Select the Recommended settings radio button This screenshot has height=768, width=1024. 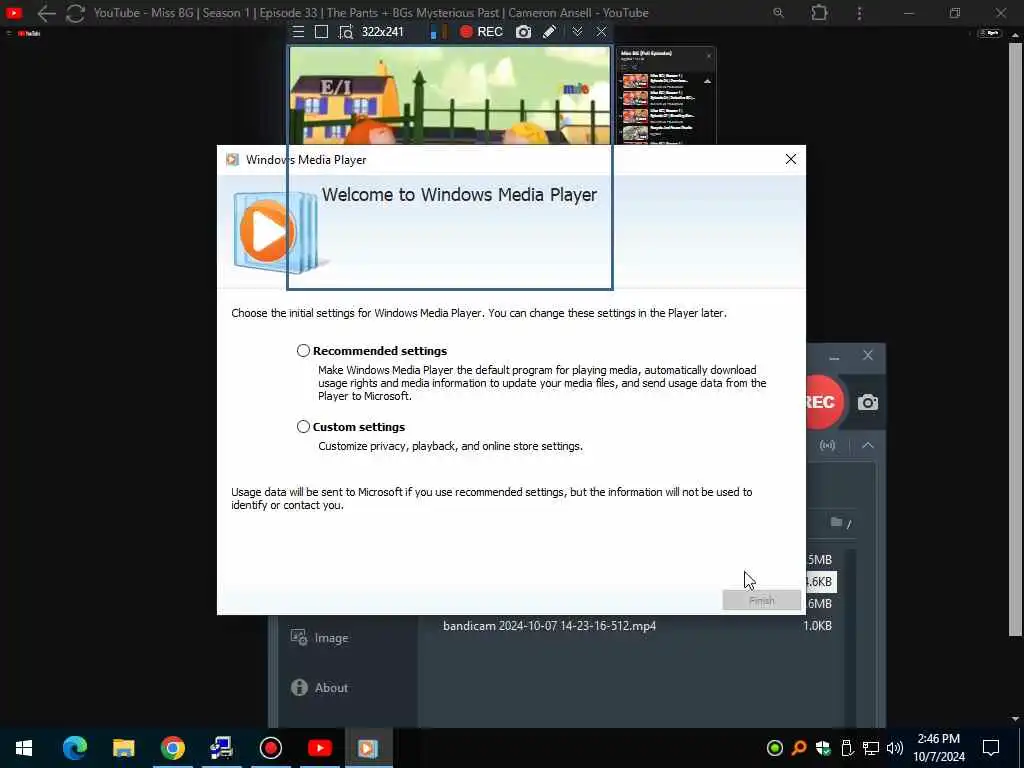coord(303,351)
